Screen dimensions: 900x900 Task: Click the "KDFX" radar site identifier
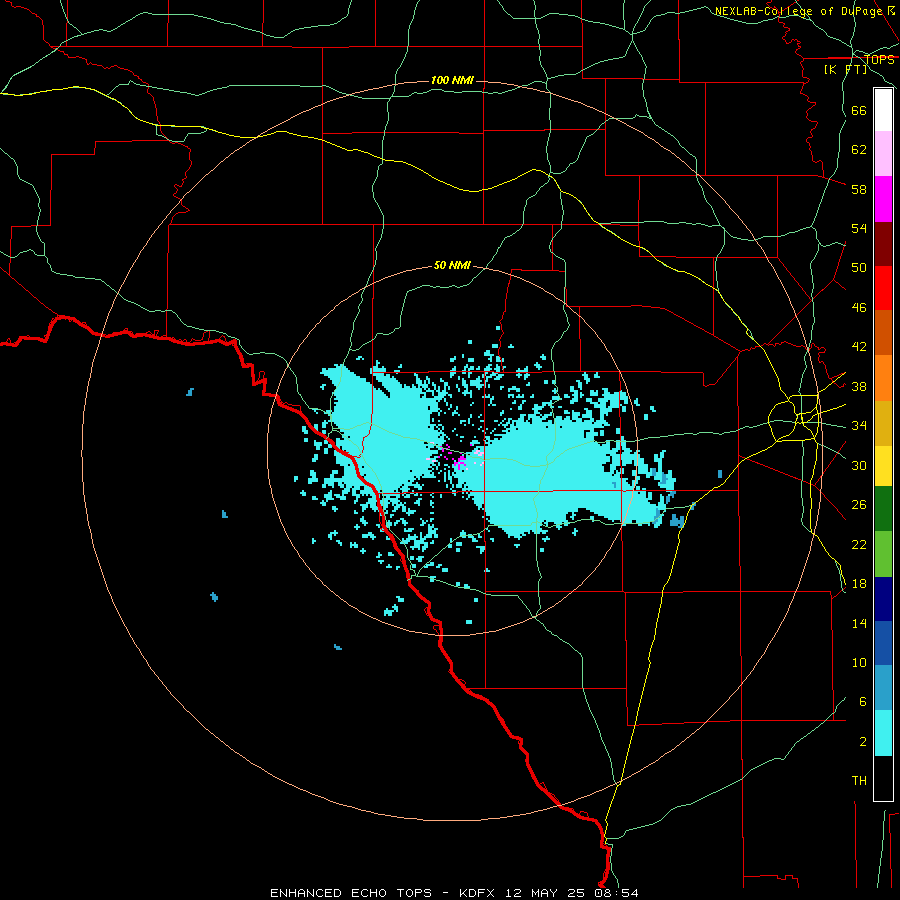click(479, 893)
